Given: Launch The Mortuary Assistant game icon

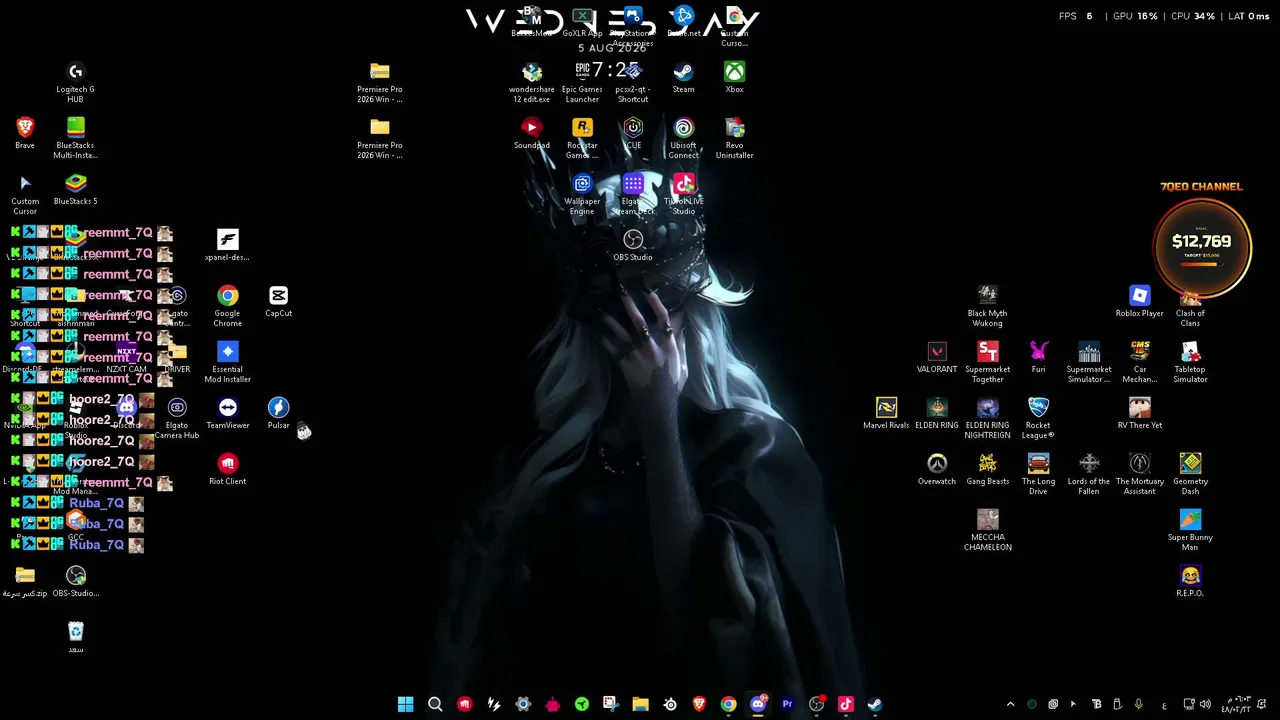Looking at the screenshot, I should click(x=1139, y=464).
